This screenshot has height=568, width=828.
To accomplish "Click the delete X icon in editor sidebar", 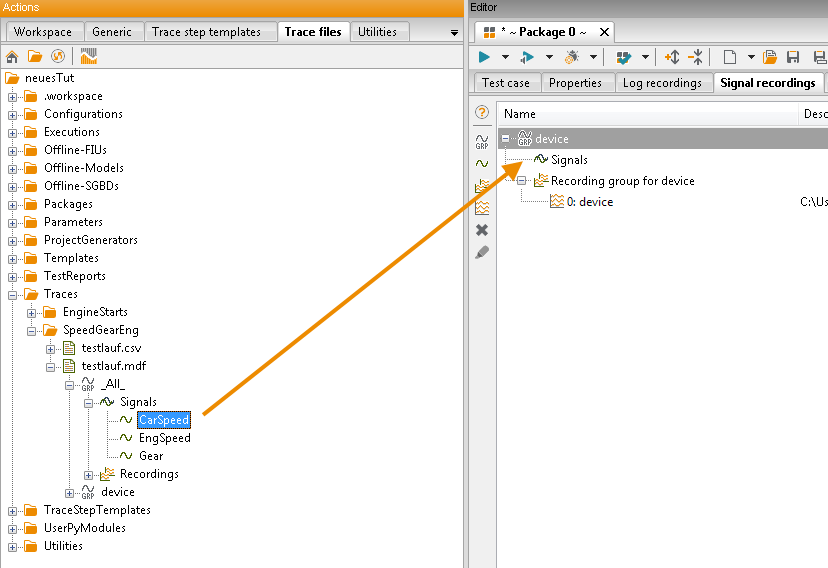I will 482,230.
